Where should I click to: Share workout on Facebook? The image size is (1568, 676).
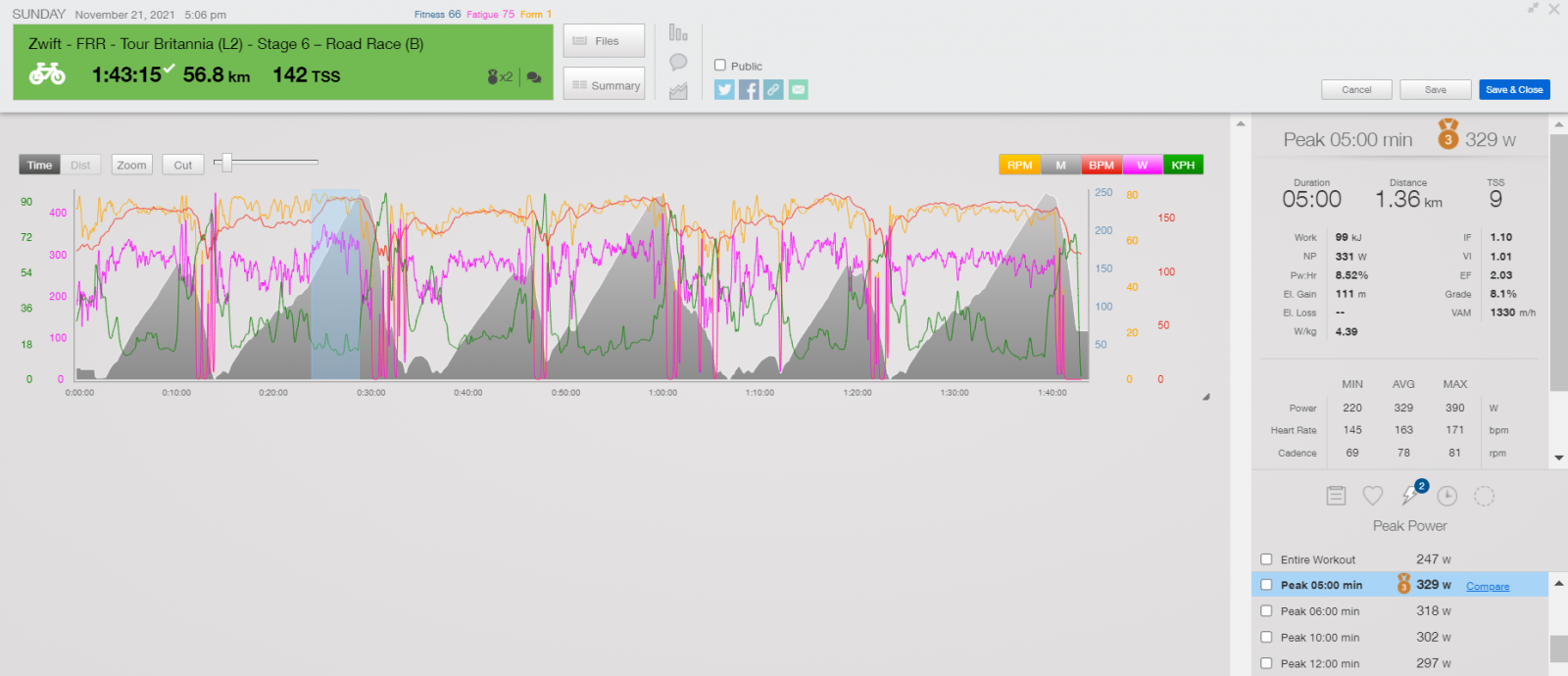[749, 90]
